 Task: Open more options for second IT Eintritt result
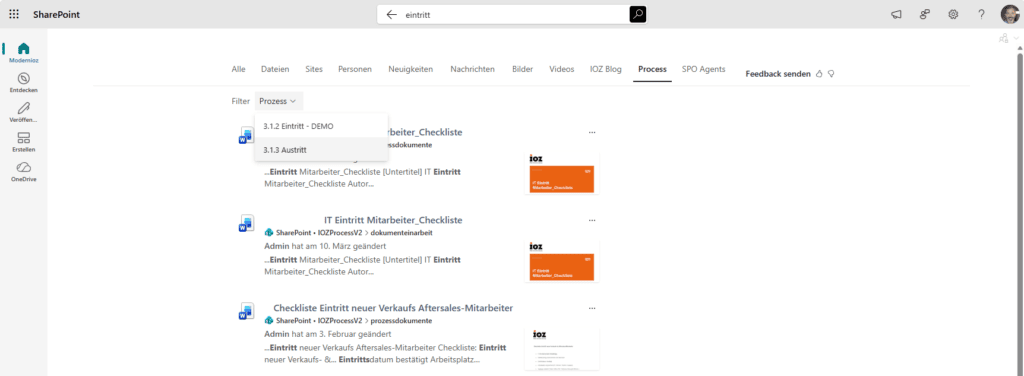click(592, 220)
